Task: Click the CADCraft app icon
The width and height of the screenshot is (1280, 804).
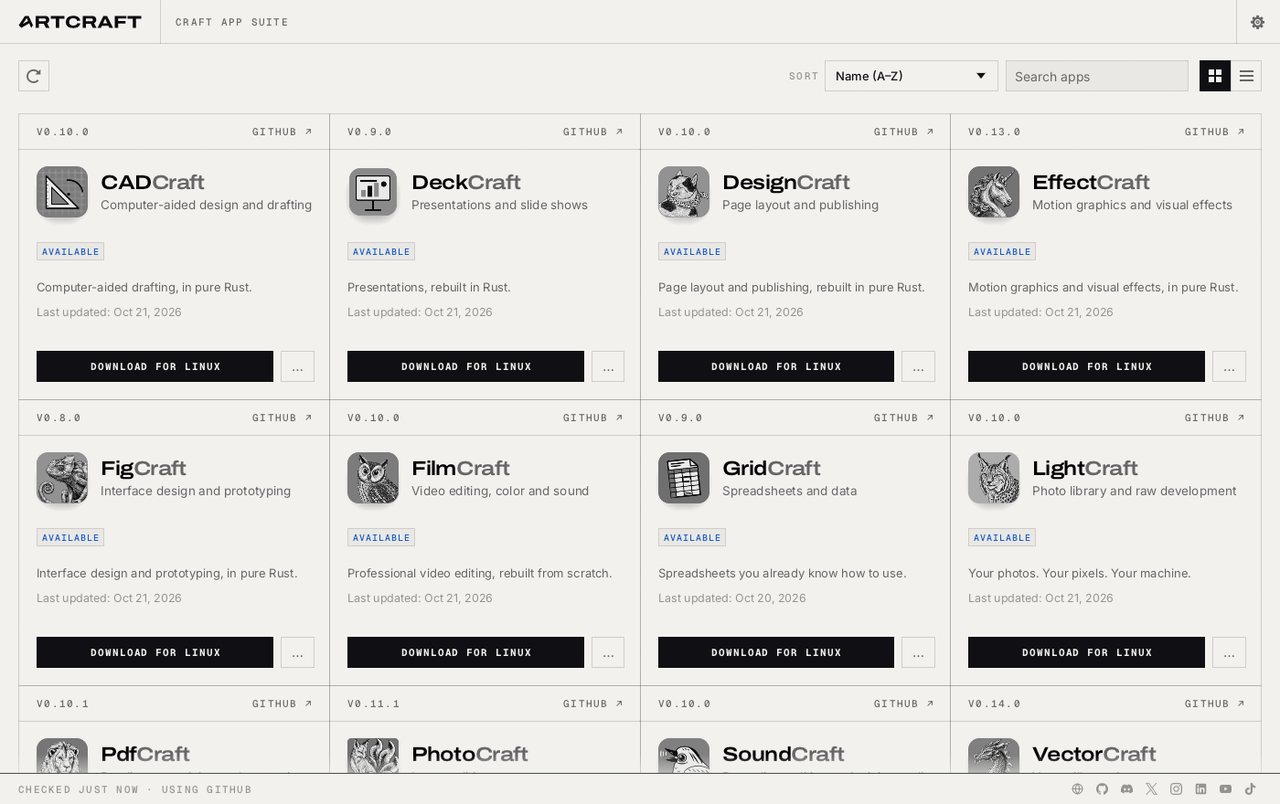Action: 62,192
